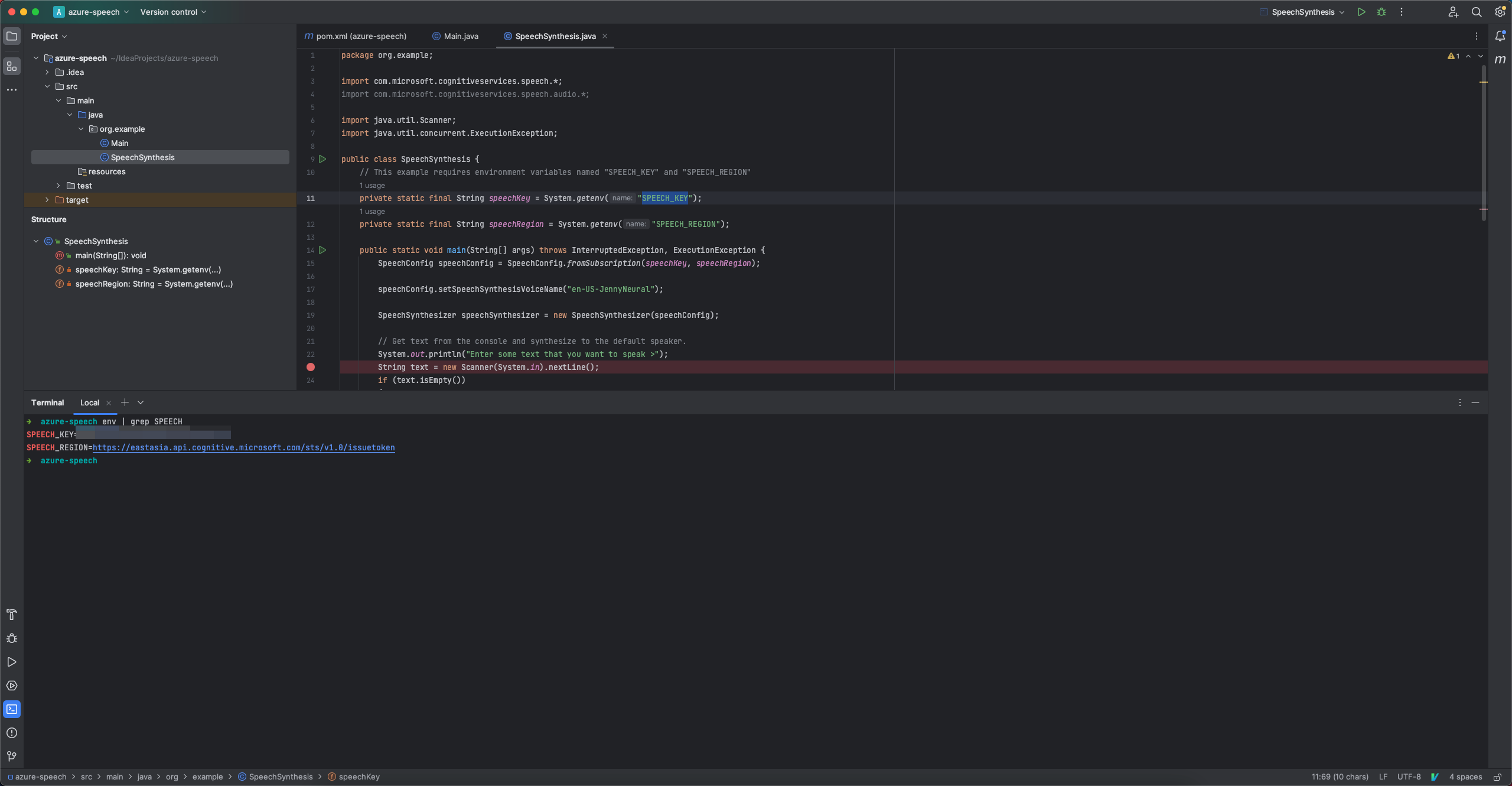1512x786 pixels.
Task: Toggle the Project tool window visibility
Action: (12, 35)
